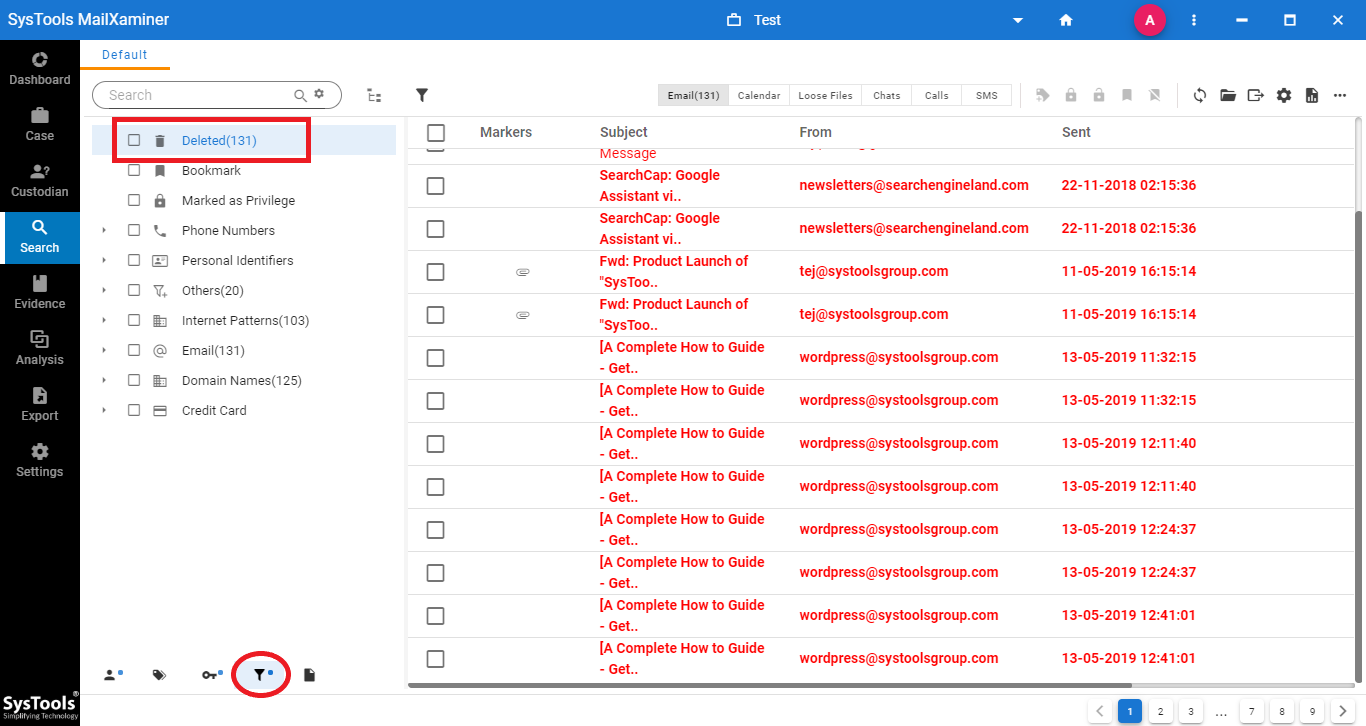Click the top filter funnel icon
The height and width of the screenshot is (726, 1366).
click(422, 95)
